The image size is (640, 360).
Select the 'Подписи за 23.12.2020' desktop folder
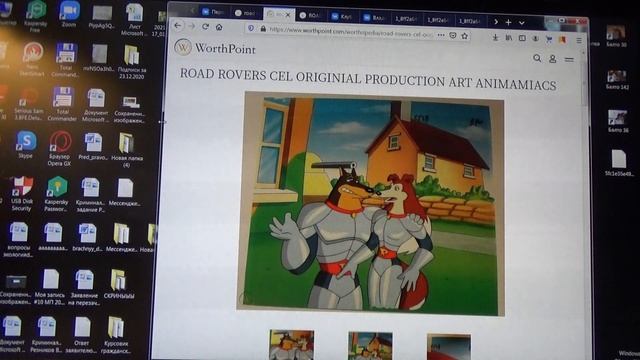(x=131, y=61)
